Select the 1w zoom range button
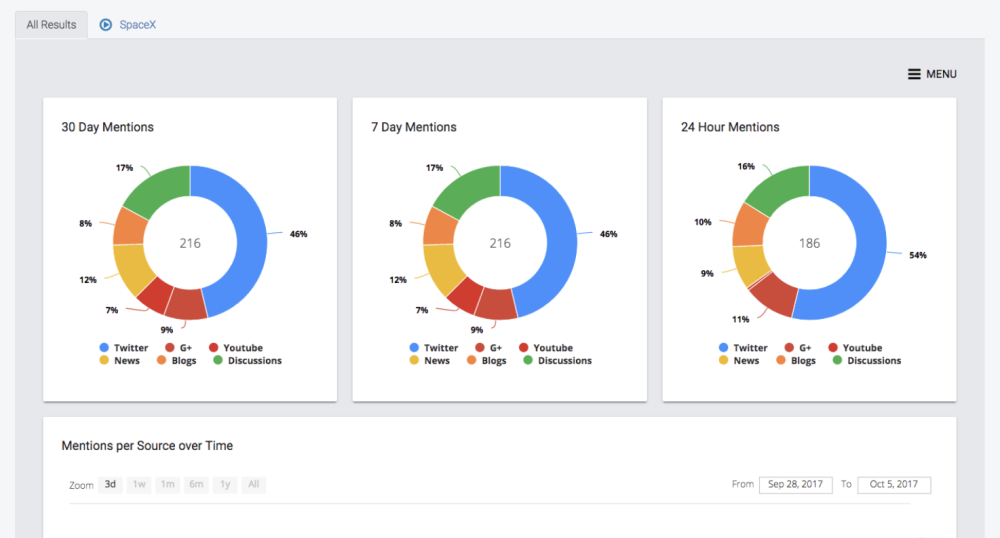 pyautogui.click(x=139, y=485)
